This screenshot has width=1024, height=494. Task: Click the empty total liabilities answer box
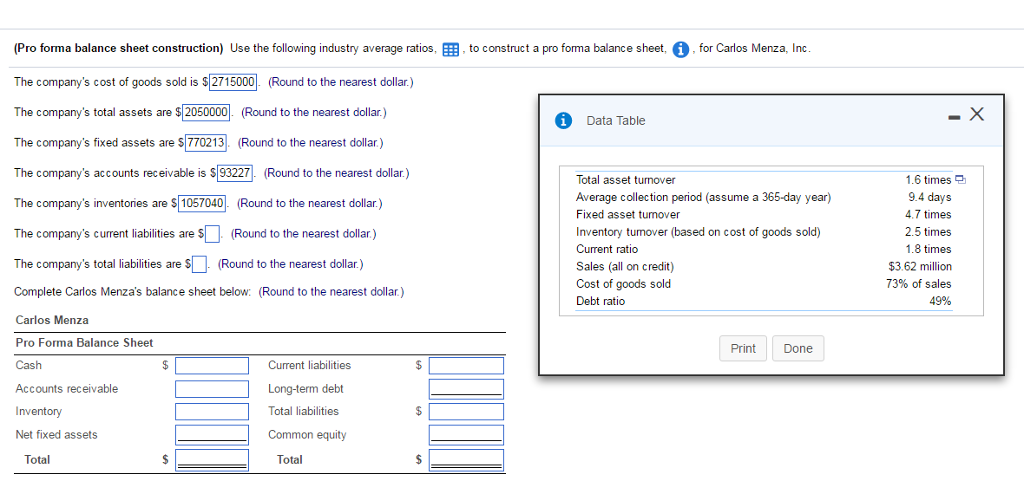pos(200,264)
